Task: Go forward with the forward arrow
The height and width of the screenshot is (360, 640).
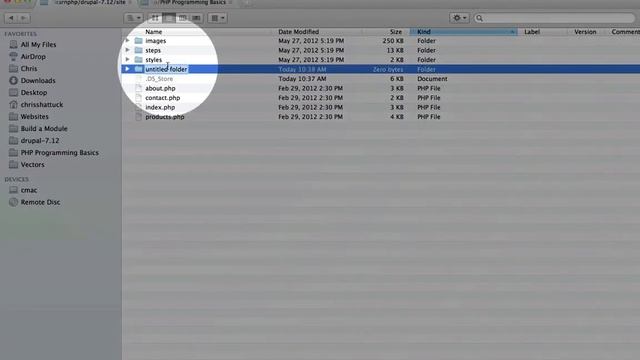Action: click(x=24, y=18)
